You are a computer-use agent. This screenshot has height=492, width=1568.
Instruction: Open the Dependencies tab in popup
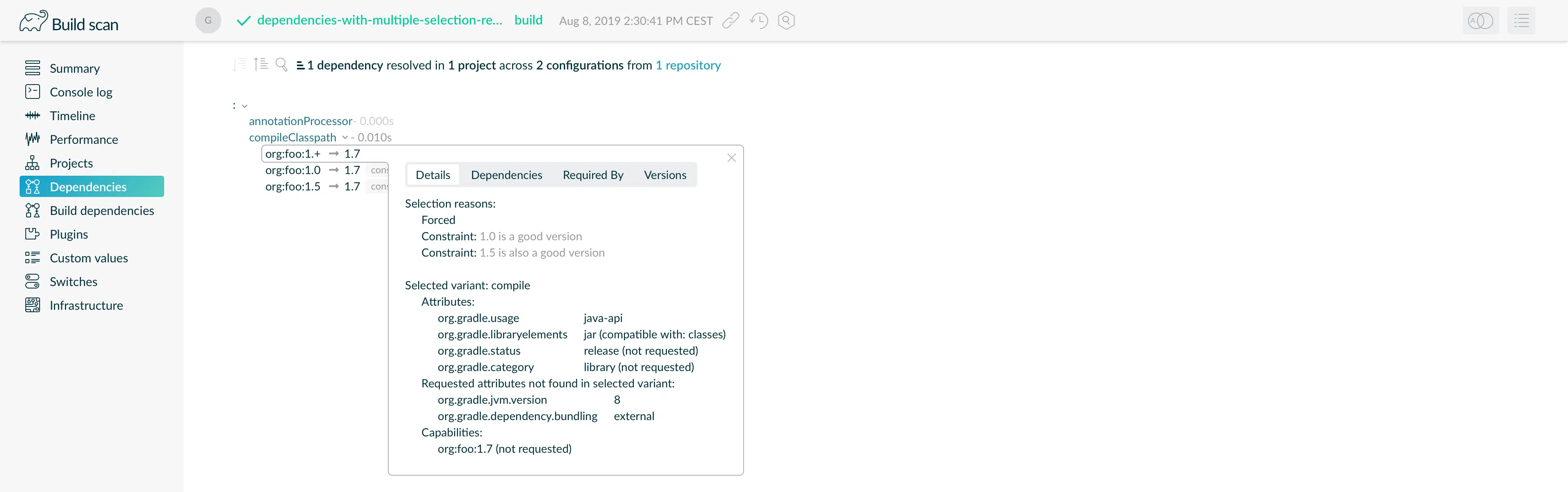coord(506,175)
